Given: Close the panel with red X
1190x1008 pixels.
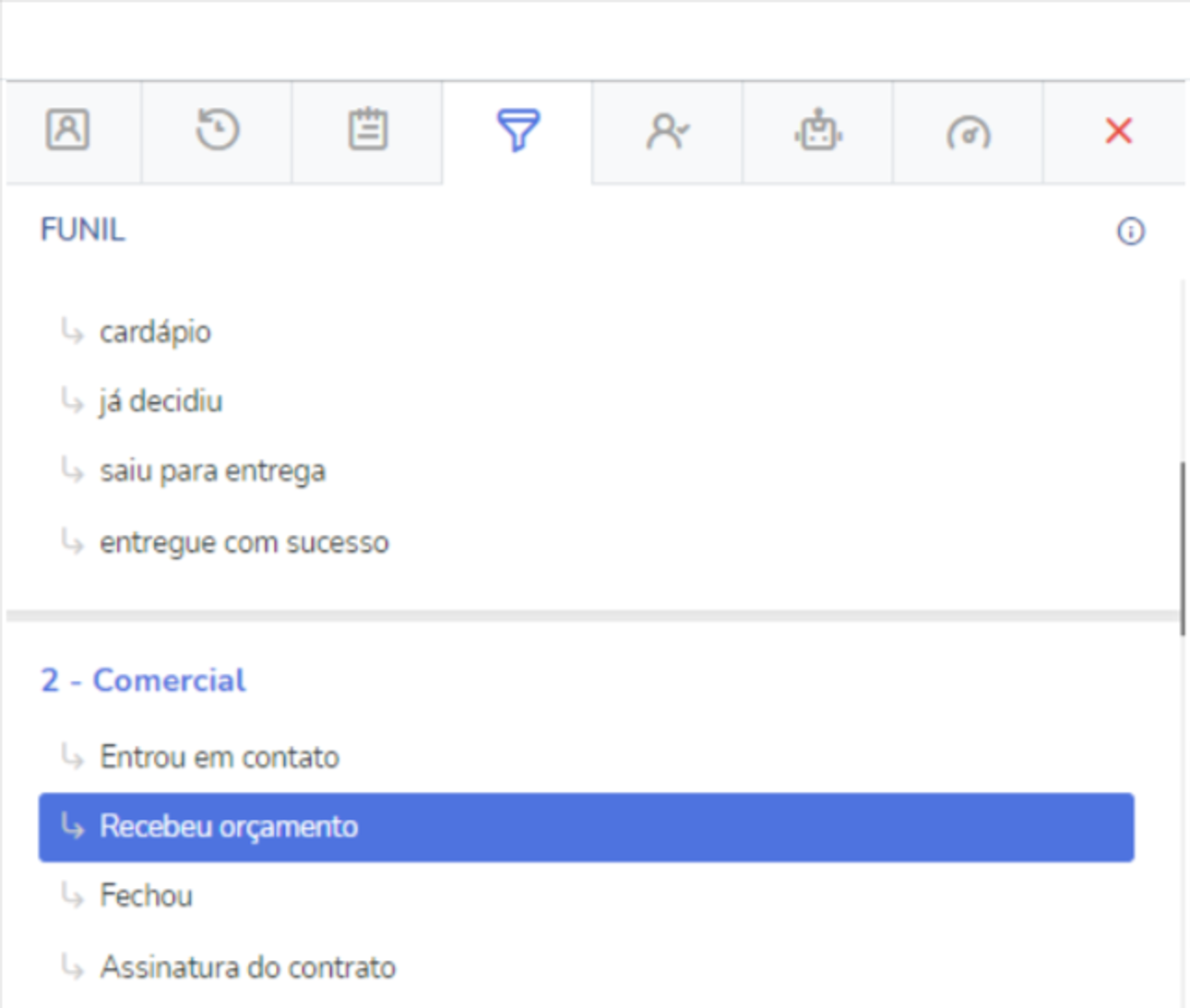Looking at the screenshot, I should click(x=1119, y=131).
